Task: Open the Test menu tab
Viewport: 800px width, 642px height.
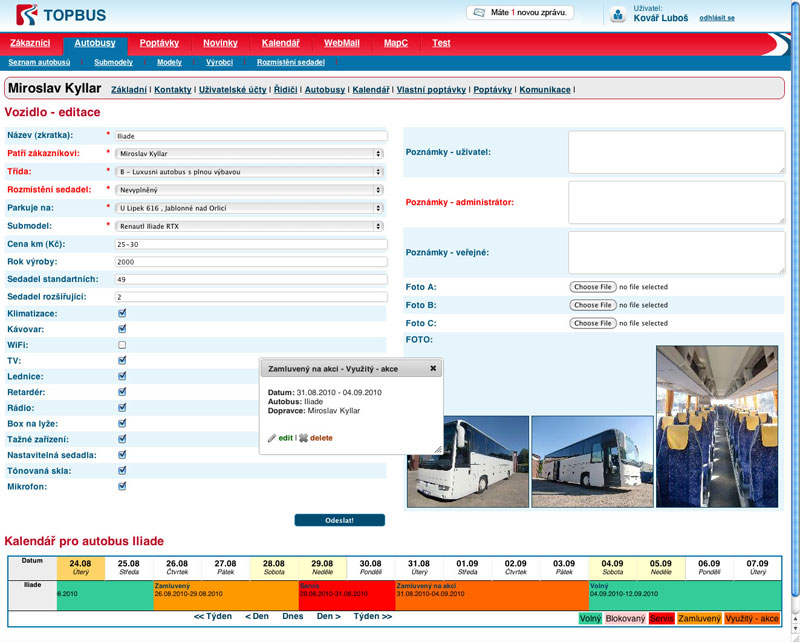Action: pyautogui.click(x=441, y=43)
